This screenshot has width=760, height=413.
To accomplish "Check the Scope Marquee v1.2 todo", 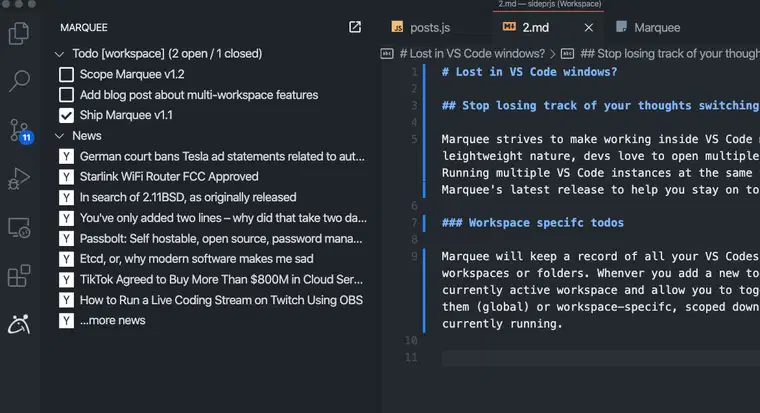I will click(x=66, y=74).
